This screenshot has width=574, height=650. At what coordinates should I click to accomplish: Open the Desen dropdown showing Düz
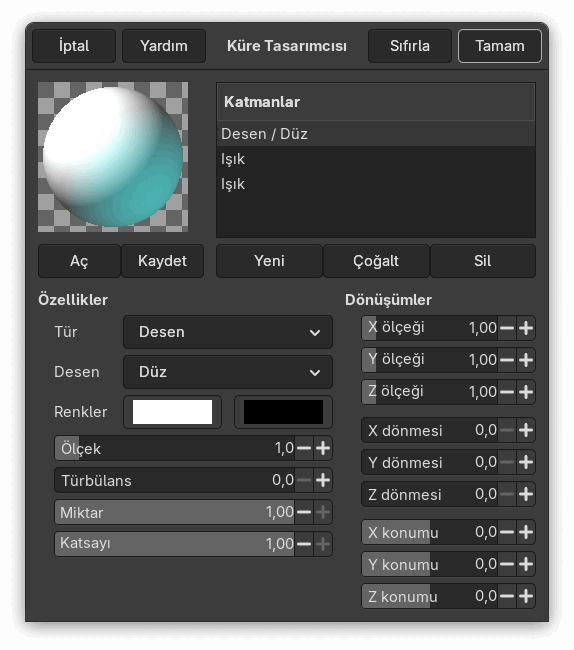pyautogui.click(x=228, y=372)
